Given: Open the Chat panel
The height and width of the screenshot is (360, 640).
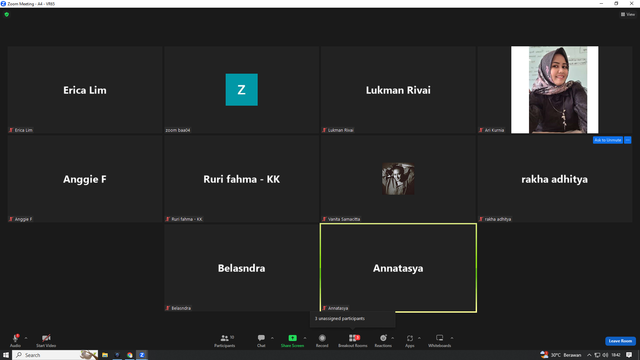Looking at the screenshot, I should [x=261, y=340].
